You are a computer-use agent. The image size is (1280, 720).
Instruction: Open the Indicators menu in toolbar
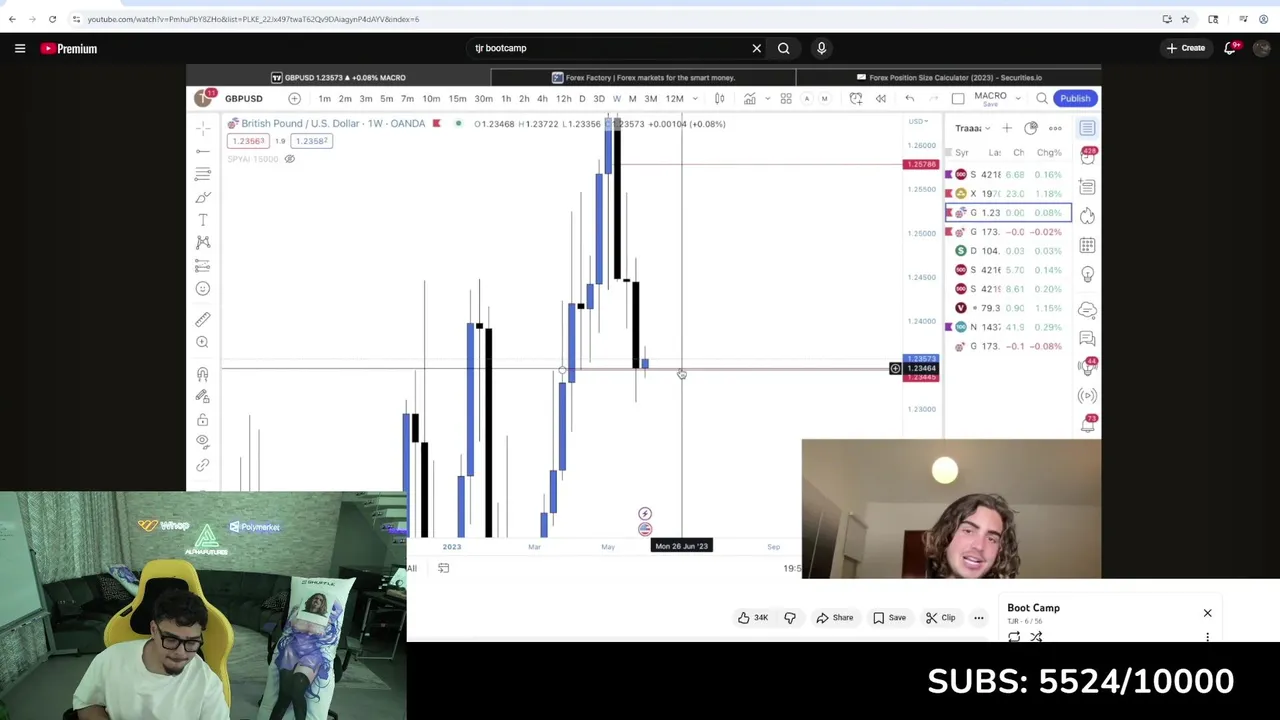[749, 98]
